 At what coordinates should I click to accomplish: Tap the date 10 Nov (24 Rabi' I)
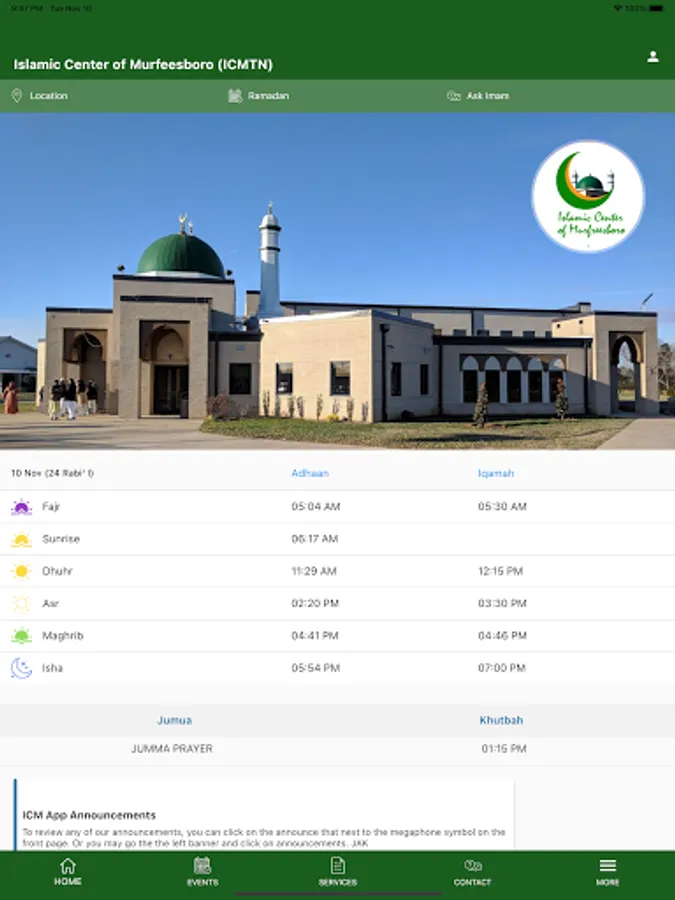[x=52, y=473]
